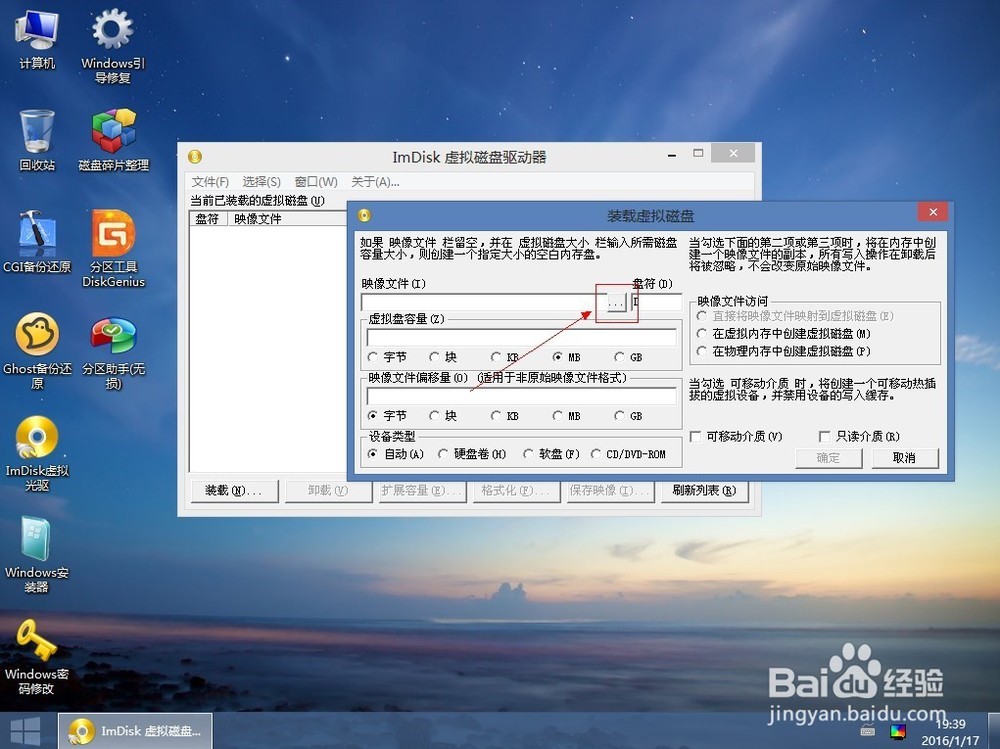Select GB unit for virtual disk size
1000x749 pixels.
click(x=620, y=357)
